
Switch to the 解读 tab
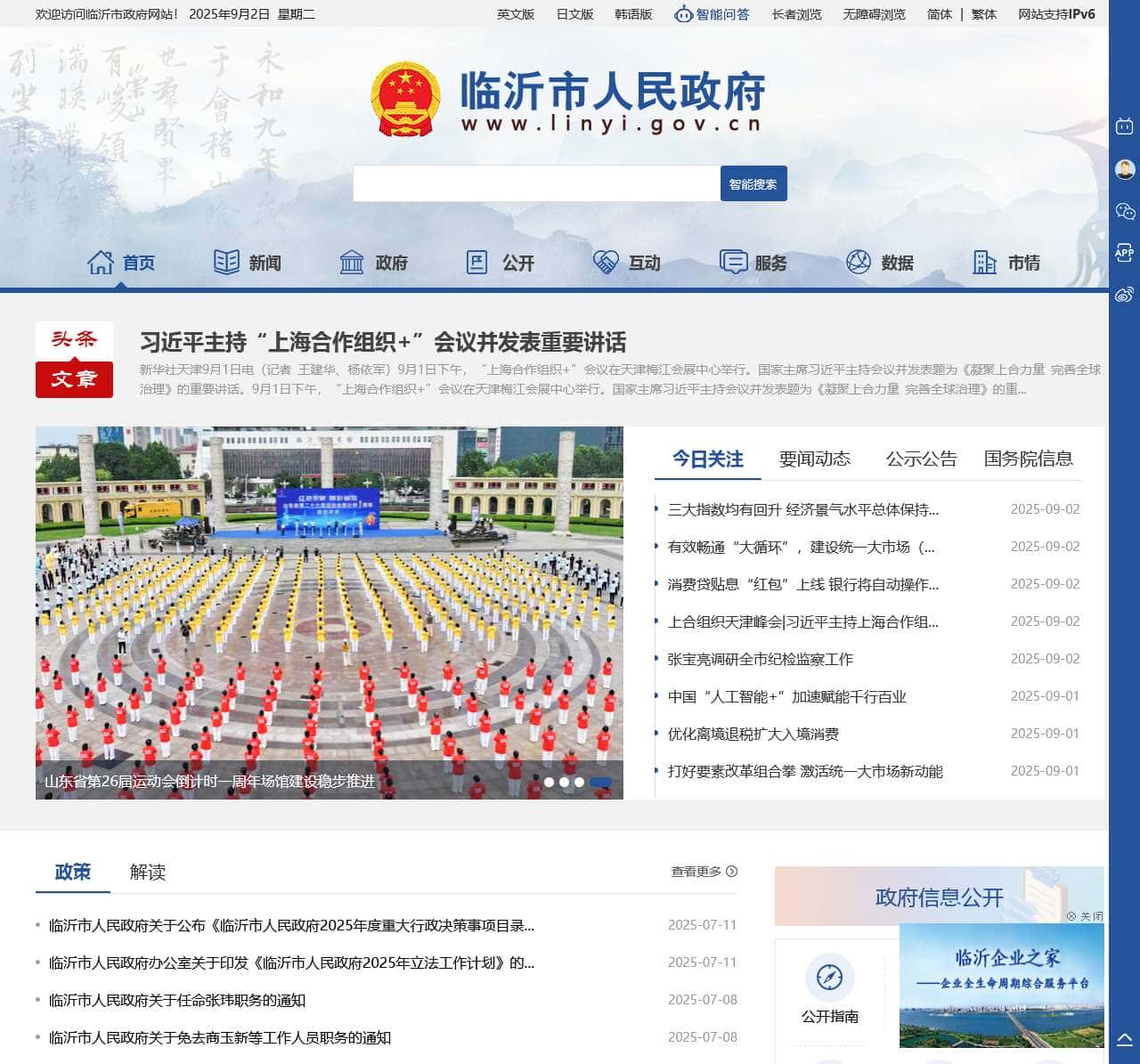(x=148, y=872)
